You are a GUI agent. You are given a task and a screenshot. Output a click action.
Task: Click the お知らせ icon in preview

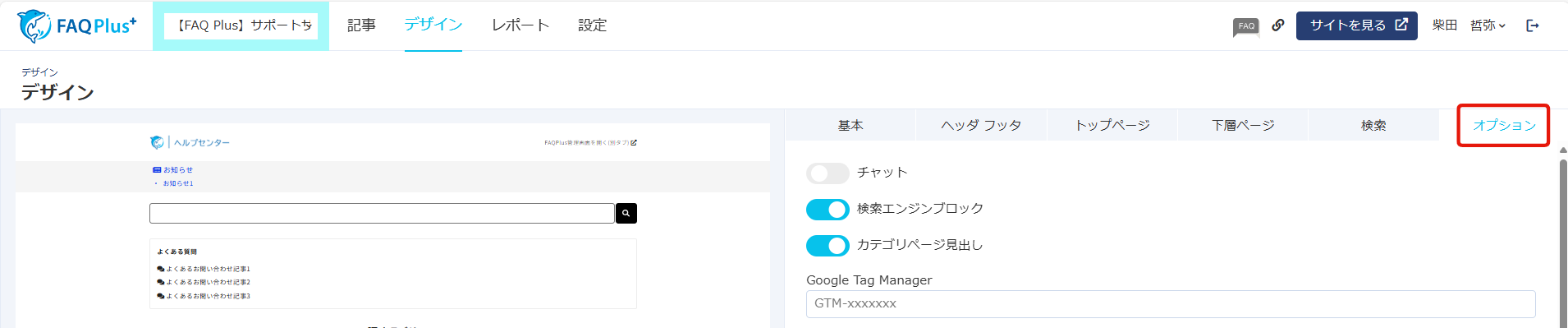point(157,170)
